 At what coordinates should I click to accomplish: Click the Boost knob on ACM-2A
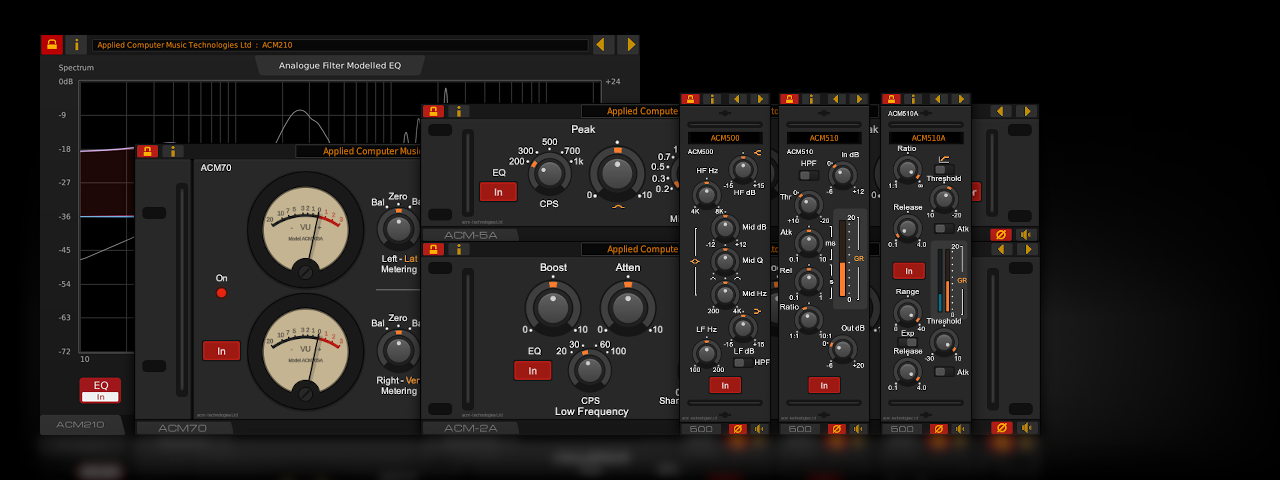click(x=553, y=306)
